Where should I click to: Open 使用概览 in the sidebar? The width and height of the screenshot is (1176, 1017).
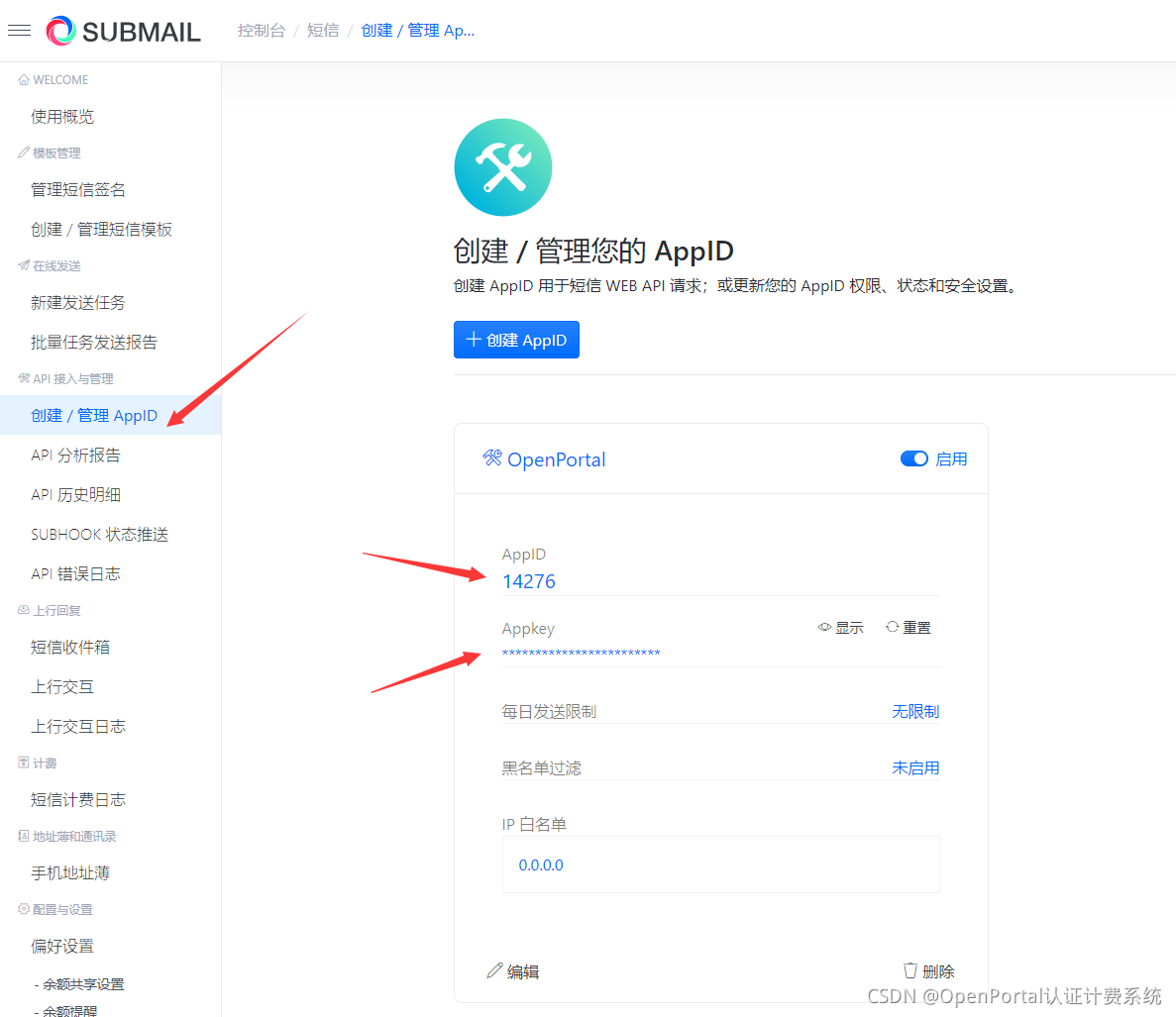click(x=62, y=116)
